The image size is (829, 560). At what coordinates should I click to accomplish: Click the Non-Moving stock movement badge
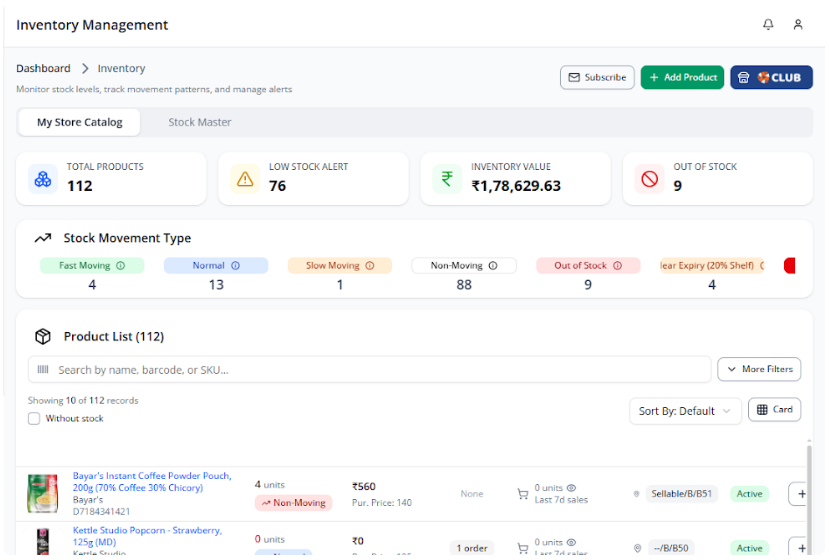tap(464, 266)
